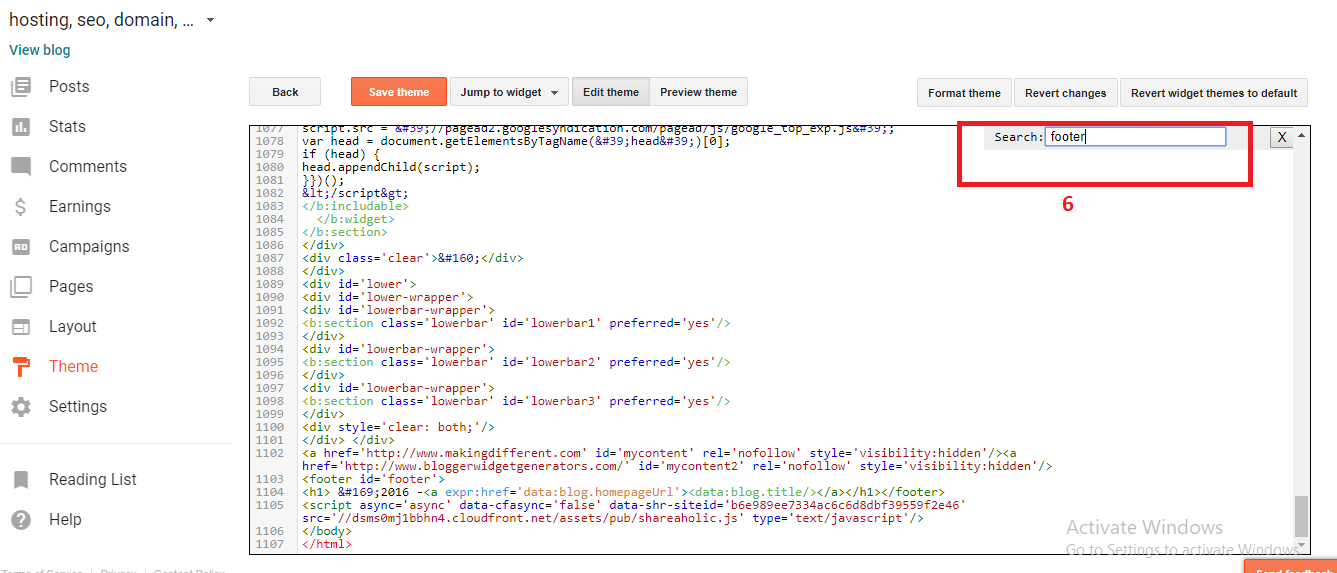Open the Layout icon in sidebar
This screenshot has height=573, width=1337.
coord(21,327)
